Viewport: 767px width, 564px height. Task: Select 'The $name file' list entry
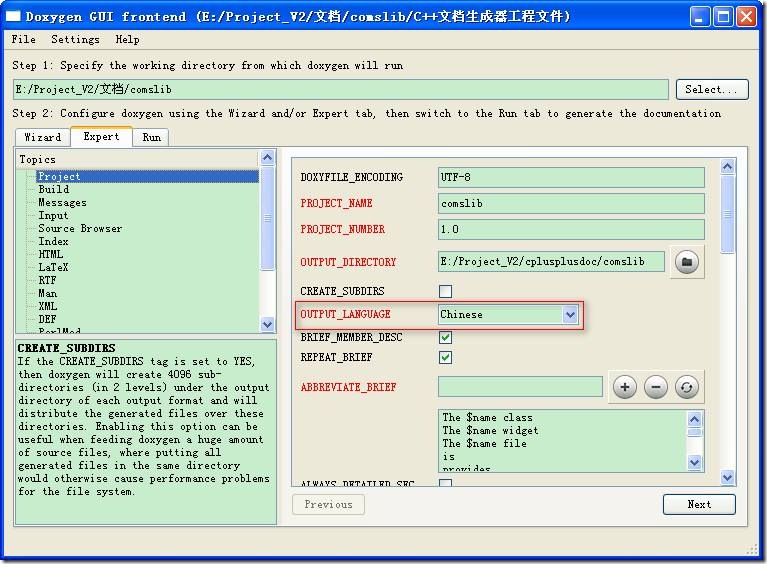click(x=484, y=443)
